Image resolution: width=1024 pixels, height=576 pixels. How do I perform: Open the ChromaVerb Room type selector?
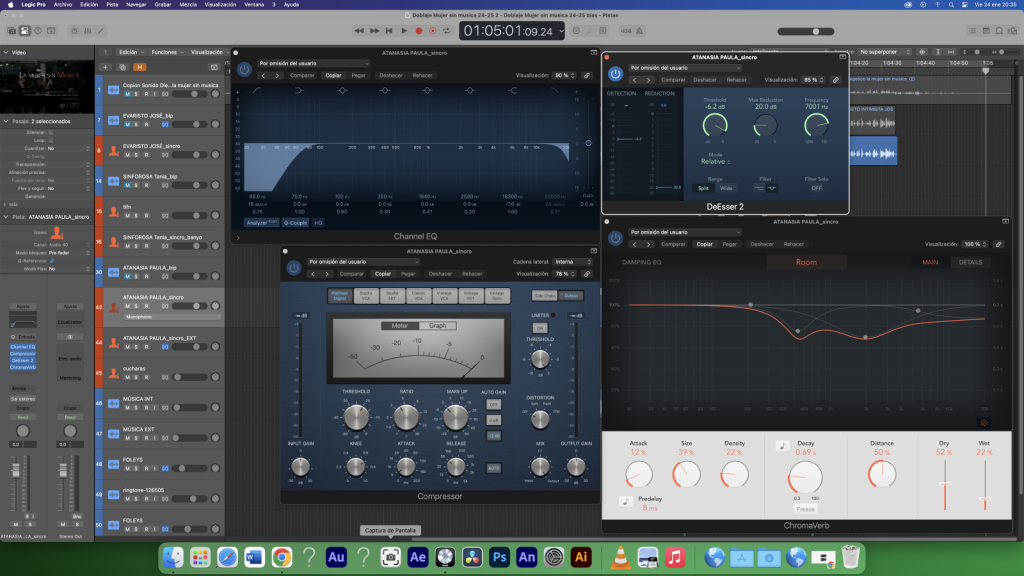pos(806,262)
